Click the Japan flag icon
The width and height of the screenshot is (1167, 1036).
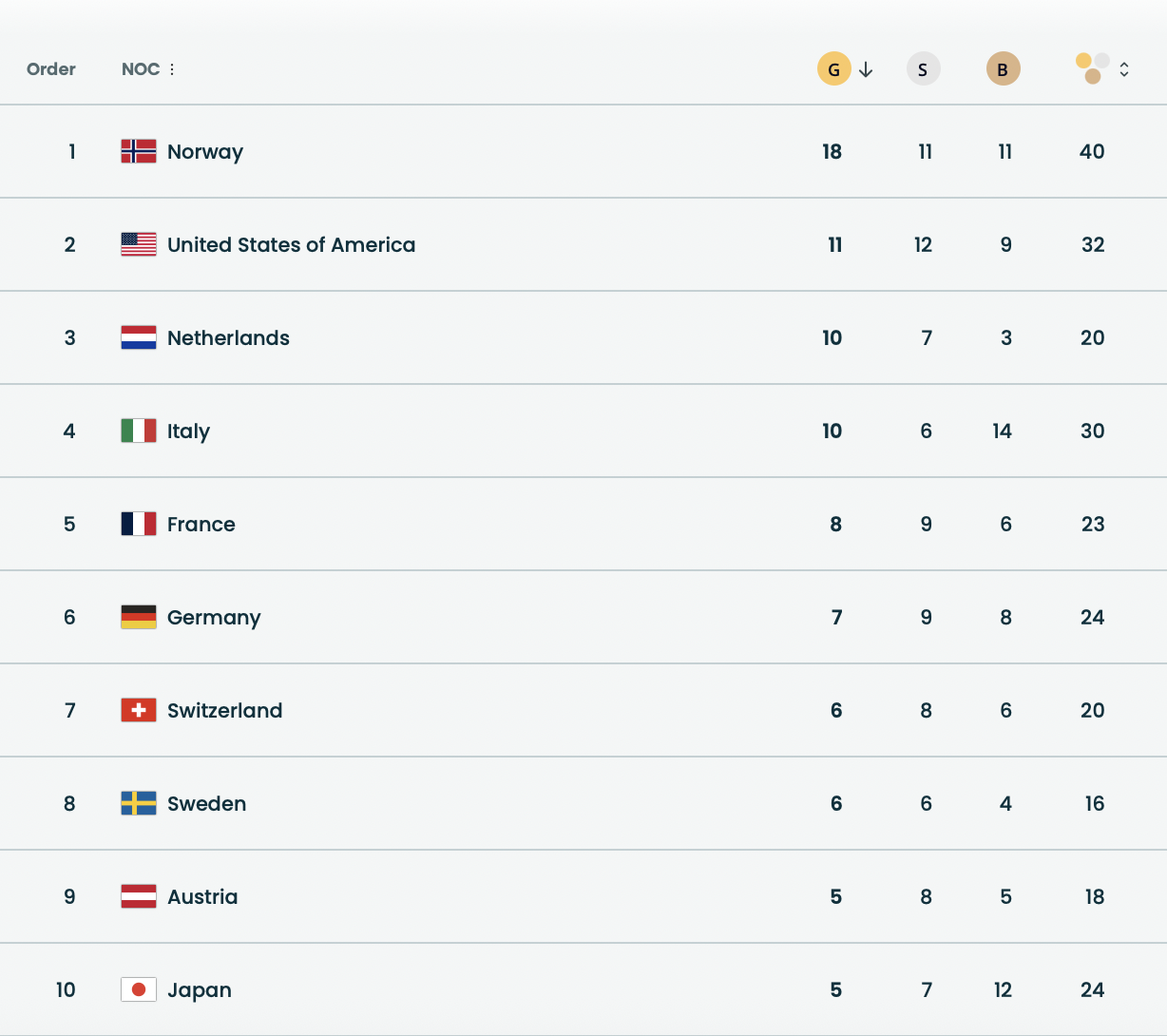[139, 989]
